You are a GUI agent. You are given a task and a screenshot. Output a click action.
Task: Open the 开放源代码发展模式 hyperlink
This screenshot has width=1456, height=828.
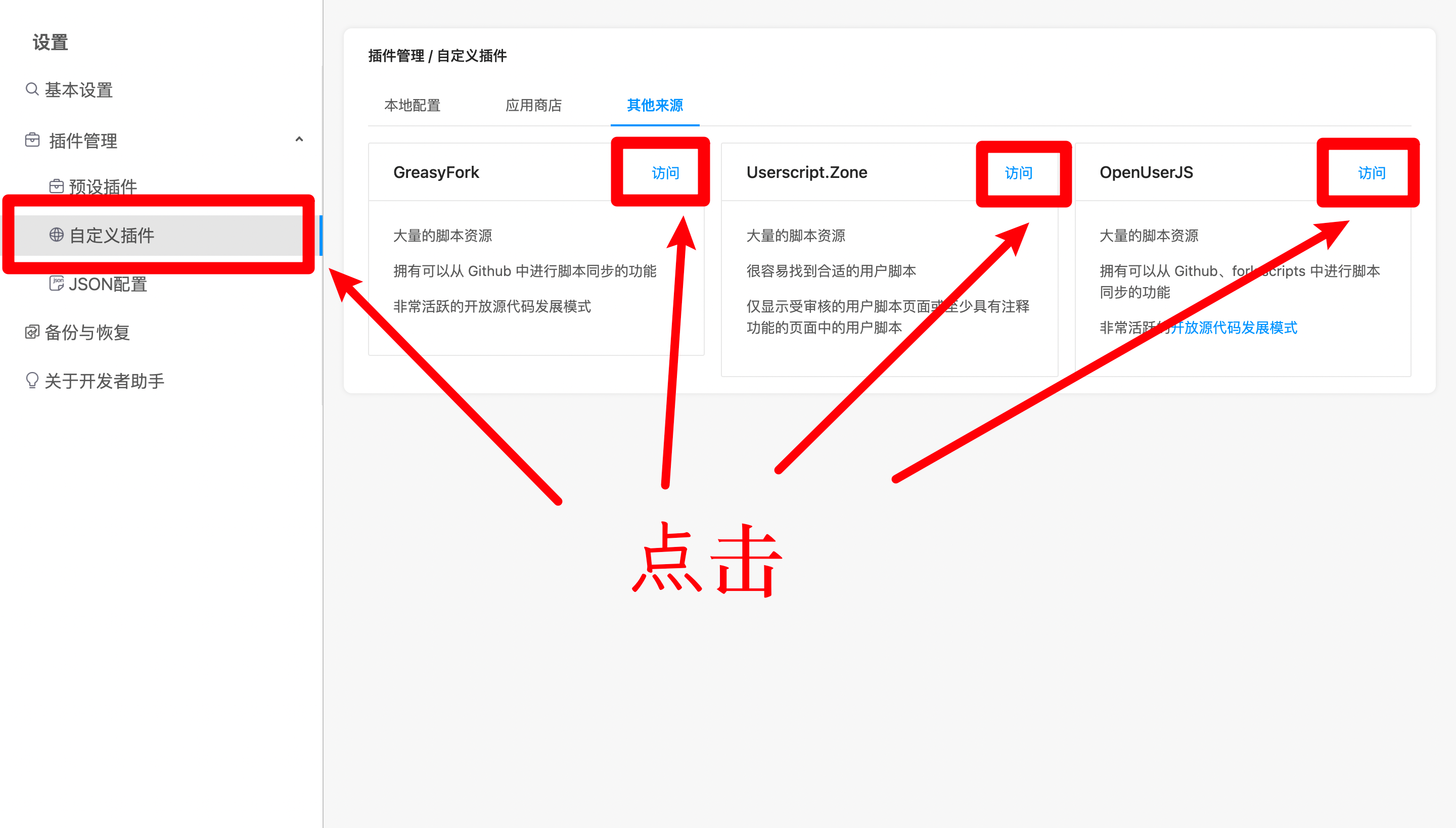click(1234, 328)
